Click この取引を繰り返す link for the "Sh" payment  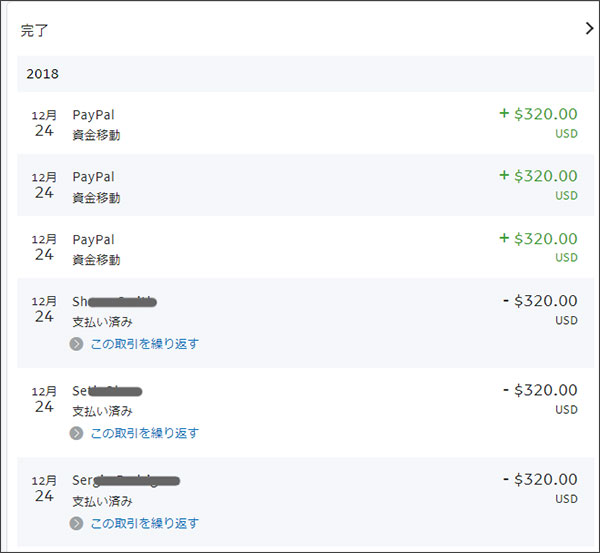pos(144,344)
